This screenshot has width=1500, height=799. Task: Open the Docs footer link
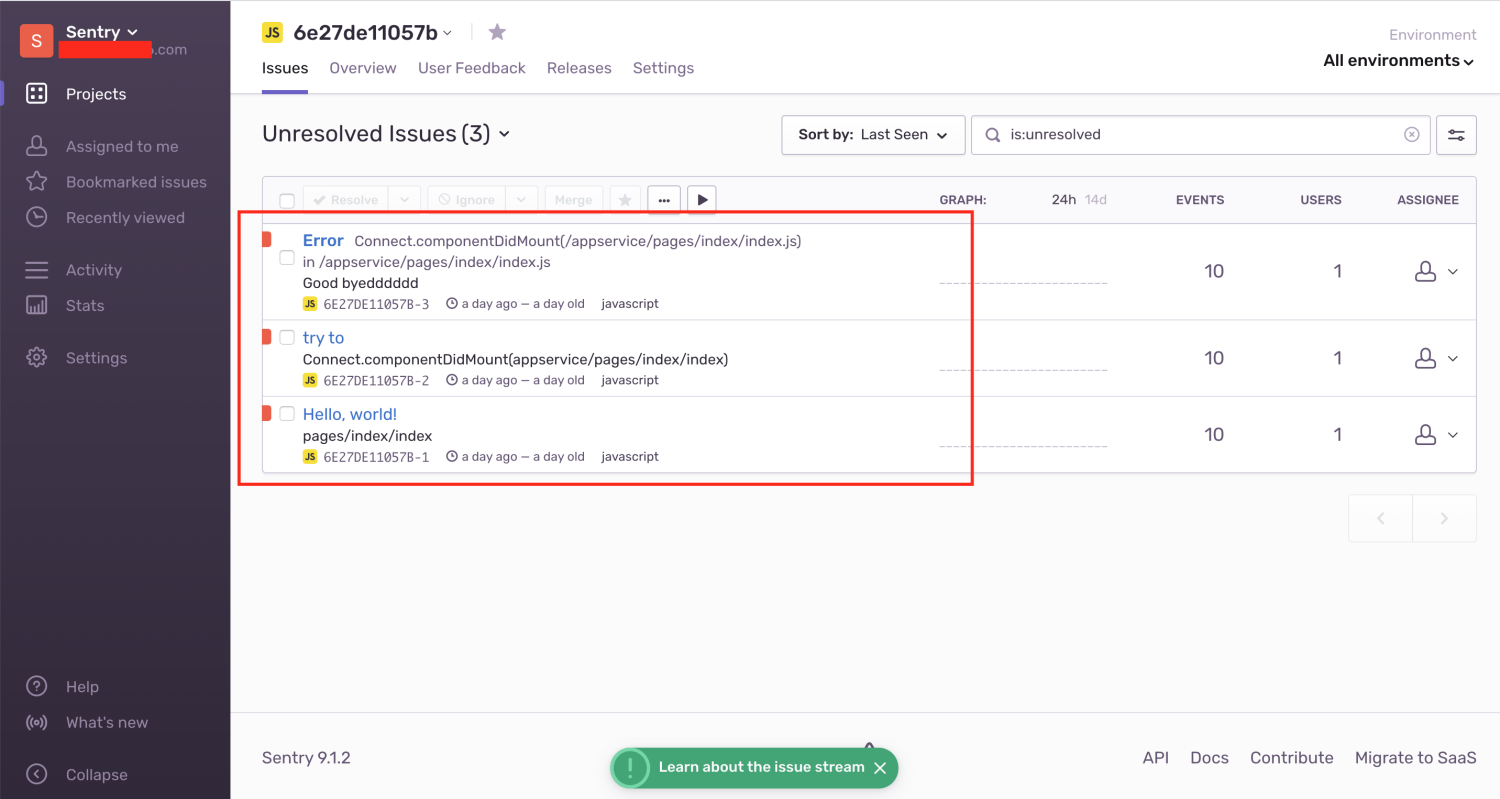(x=1209, y=758)
